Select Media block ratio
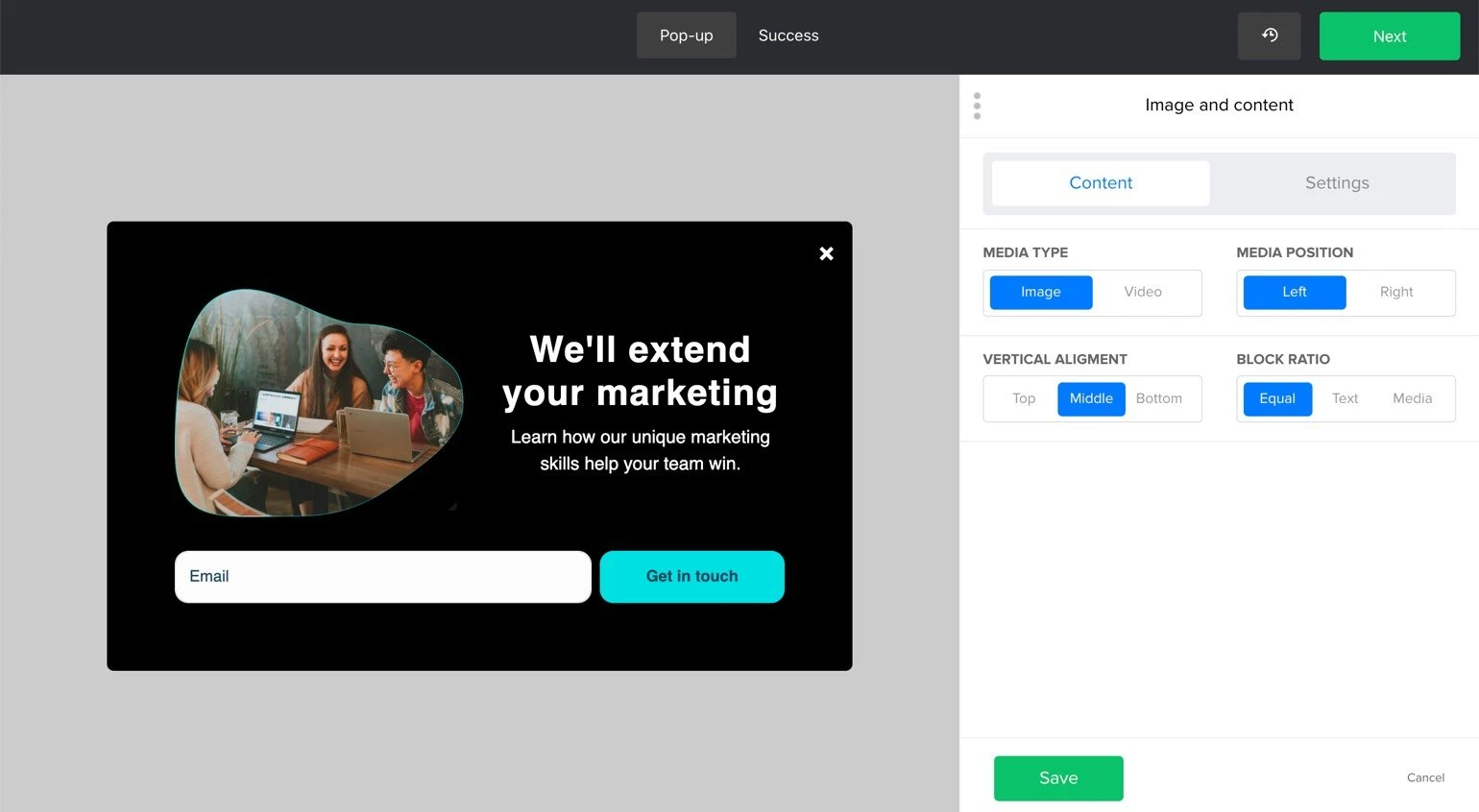Screen dimensions: 1479x812 click(1411, 398)
